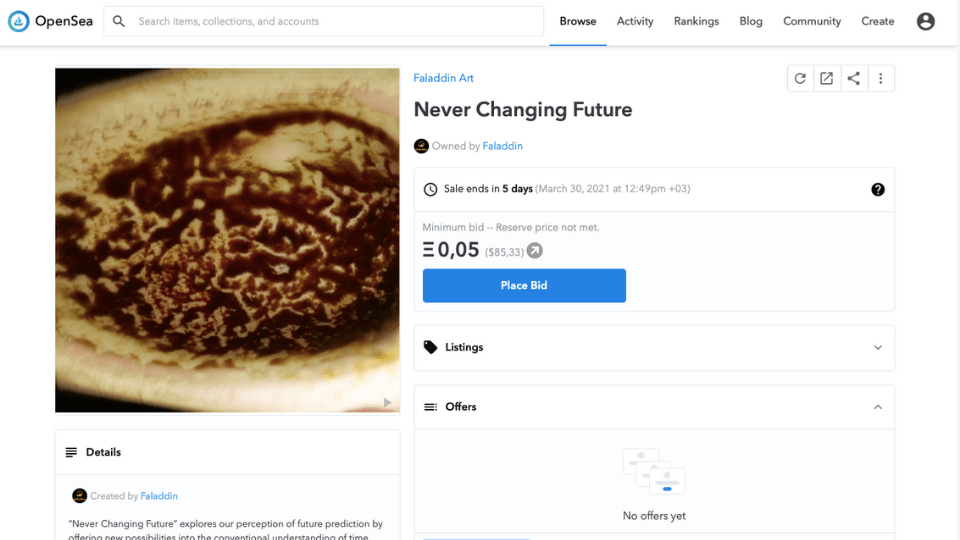The image size is (960, 540).
Task: Open item in new window icon
Action: (x=827, y=78)
